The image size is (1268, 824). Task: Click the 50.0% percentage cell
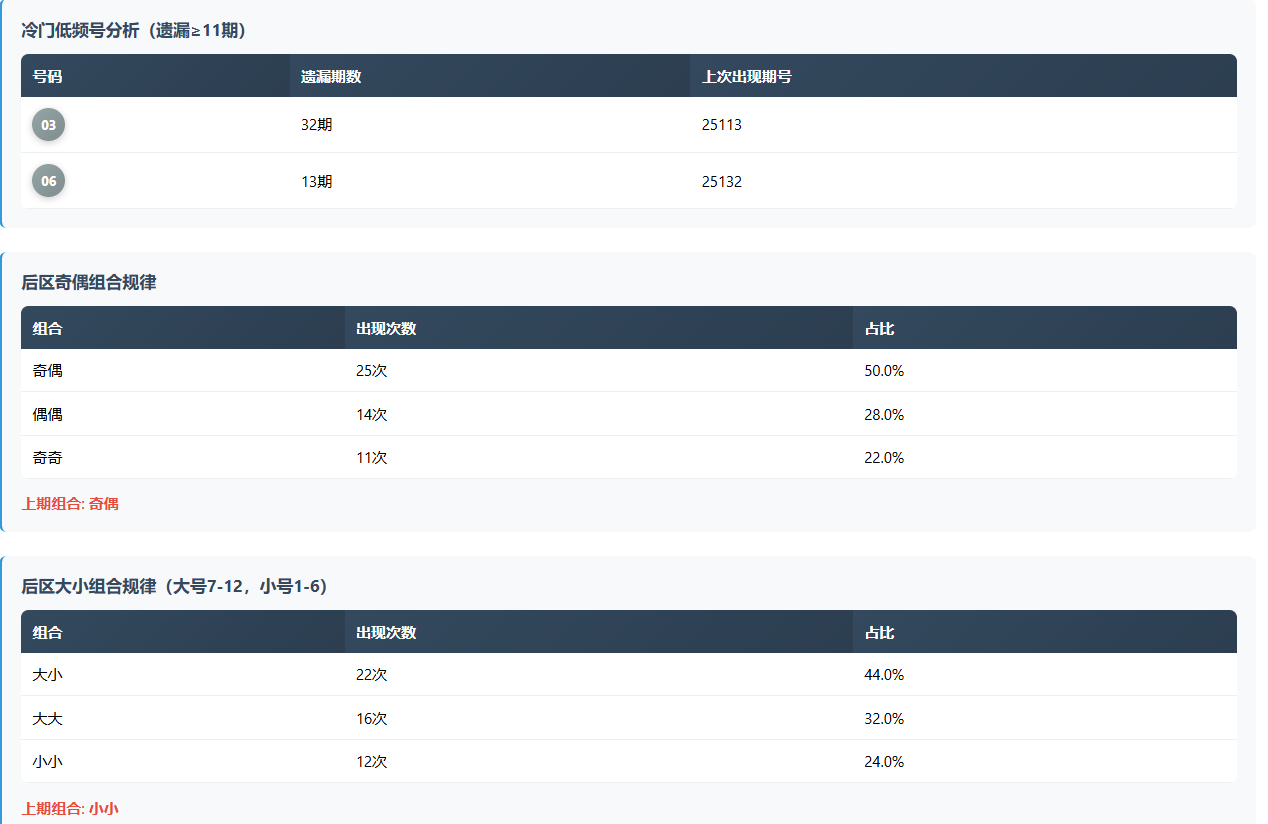[884, 370]
